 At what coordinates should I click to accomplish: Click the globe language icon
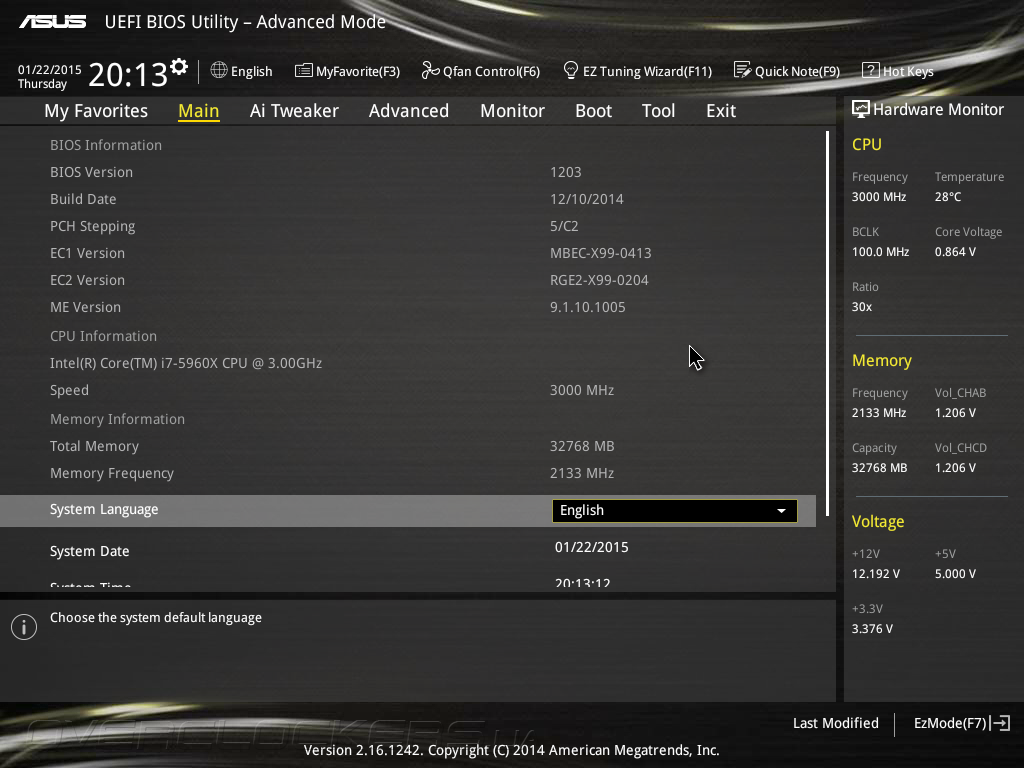click(219, 70)
